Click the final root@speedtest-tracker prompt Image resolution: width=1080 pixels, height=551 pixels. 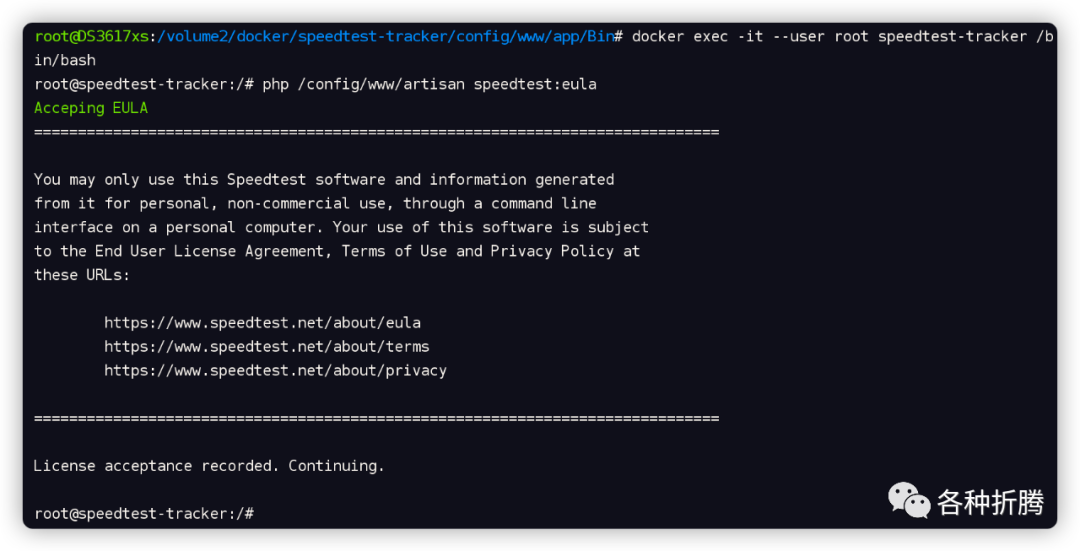pyautogui.click(x=144, y=513)
